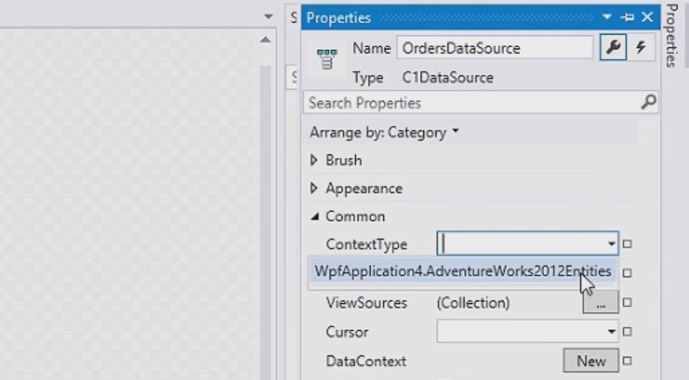This screenshot has width=689, height=380.
Task: Toggle the auto-hide pin of the Properties panel
Action: [627, 17]
